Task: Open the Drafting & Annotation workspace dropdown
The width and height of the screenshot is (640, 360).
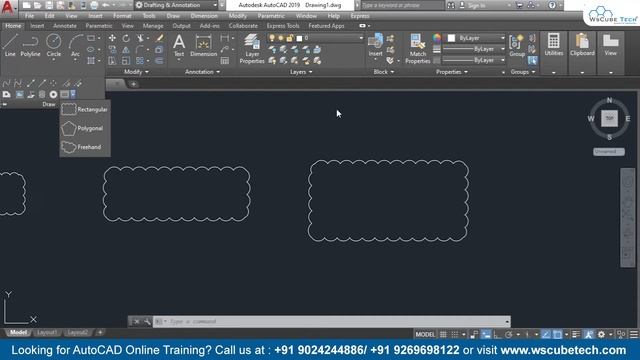Action: [x=176, y=5]
